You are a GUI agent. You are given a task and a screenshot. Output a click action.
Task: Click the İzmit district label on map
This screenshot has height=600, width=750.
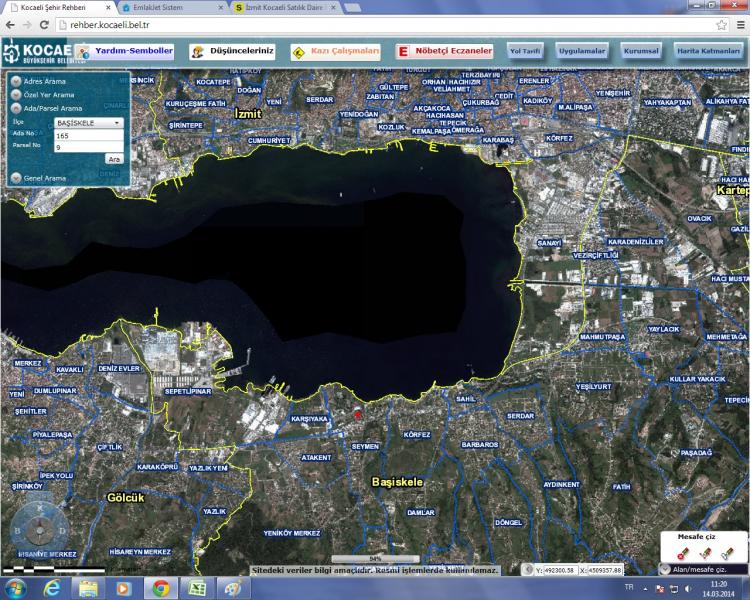click(248, 113)
